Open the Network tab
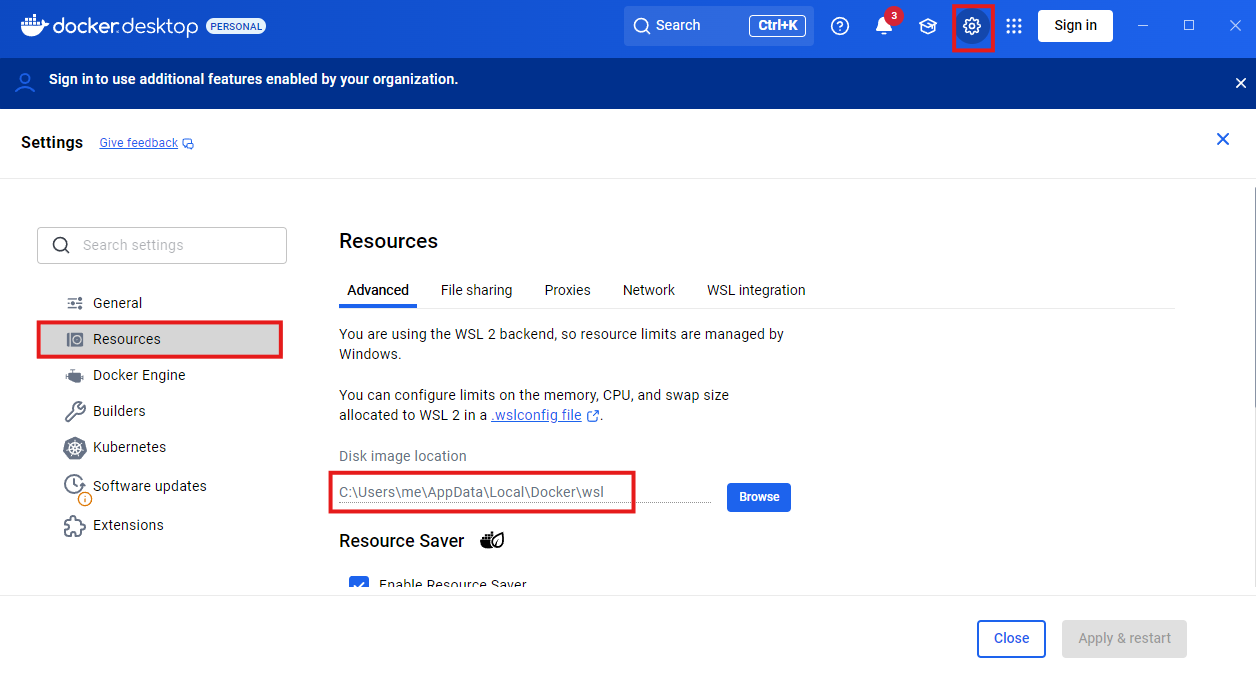 point(649,290)
